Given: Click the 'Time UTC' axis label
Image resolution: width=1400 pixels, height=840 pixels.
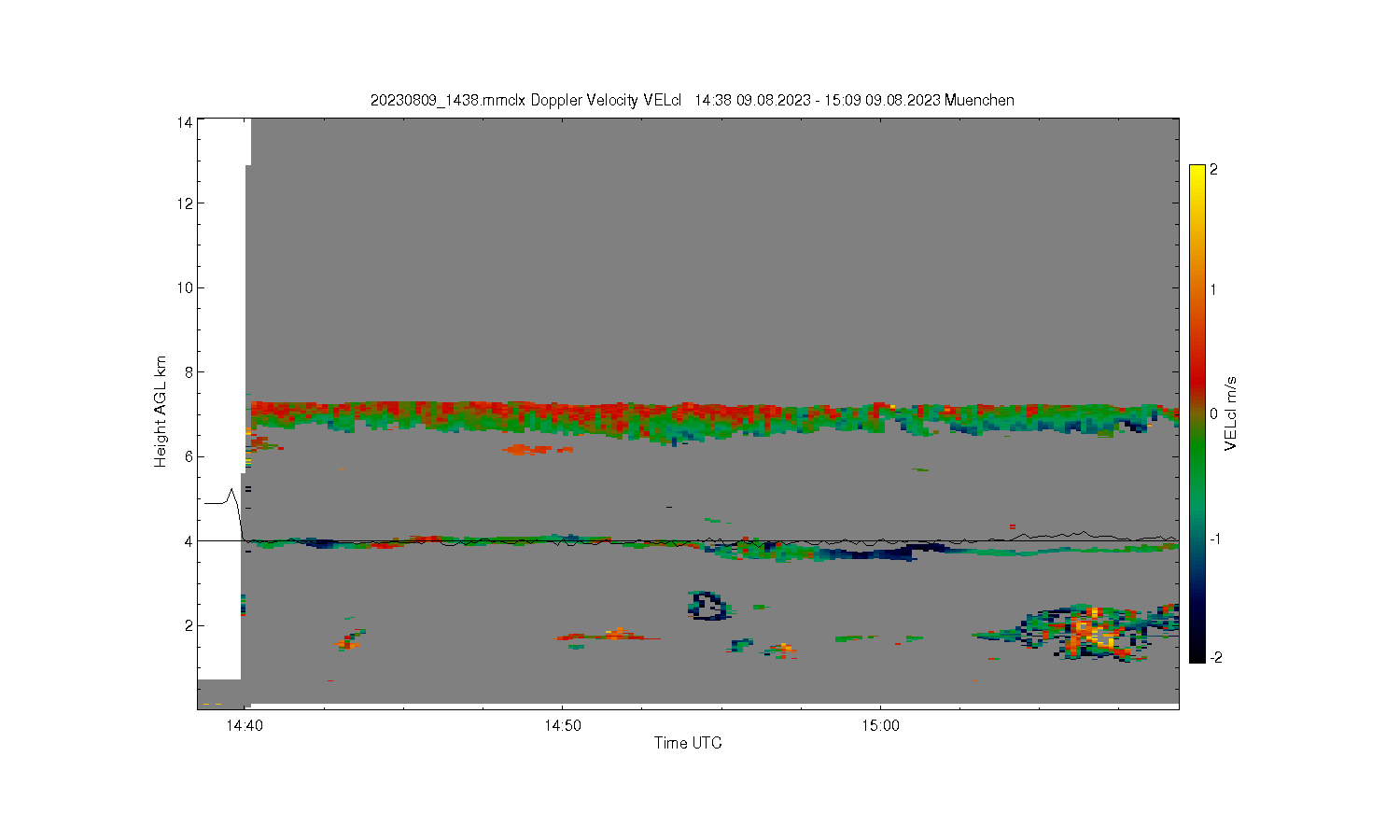Looking at the screenshot, I should 688,744.
